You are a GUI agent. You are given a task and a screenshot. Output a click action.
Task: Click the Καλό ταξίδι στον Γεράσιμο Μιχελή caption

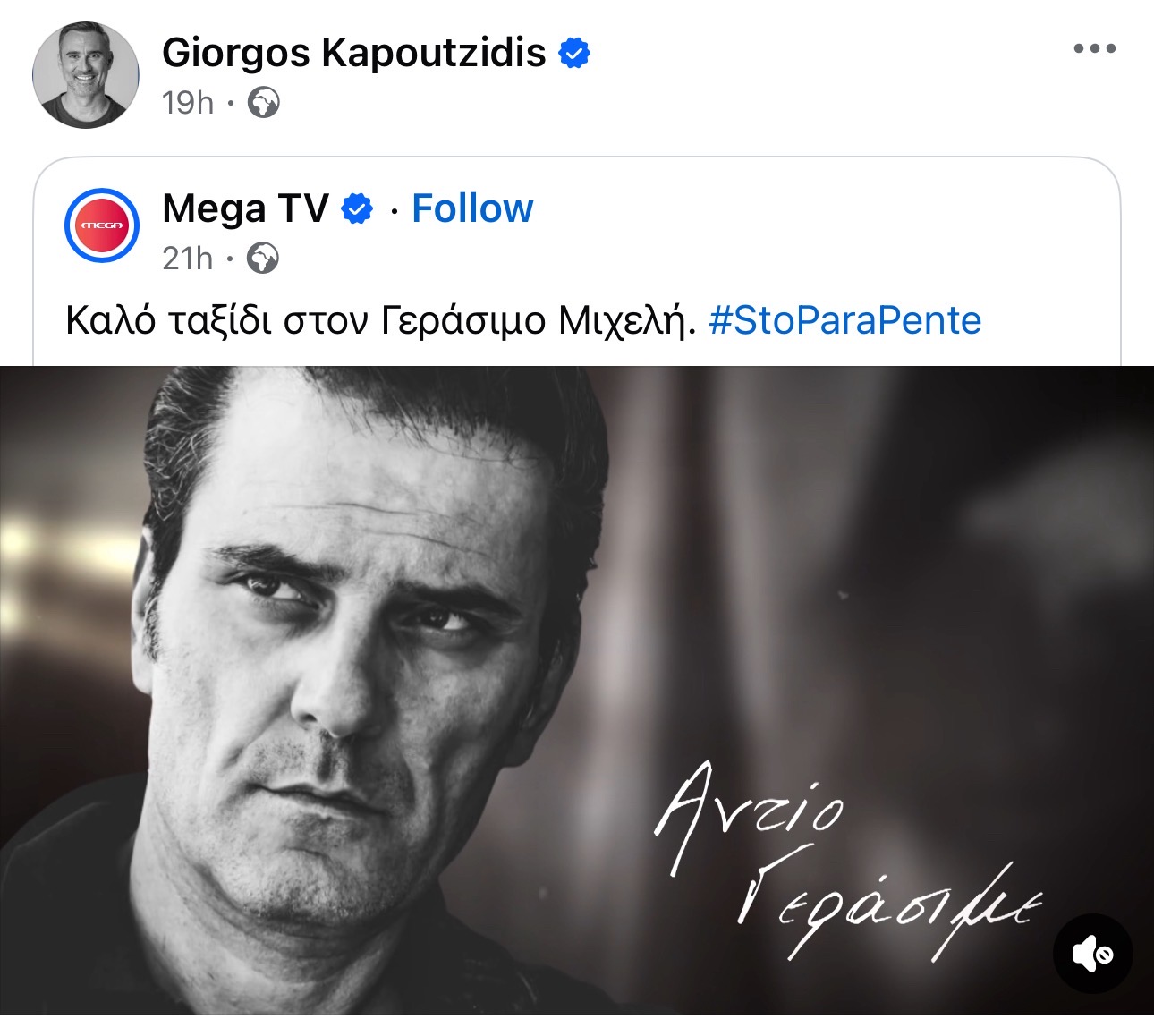[x=381, y=320]
